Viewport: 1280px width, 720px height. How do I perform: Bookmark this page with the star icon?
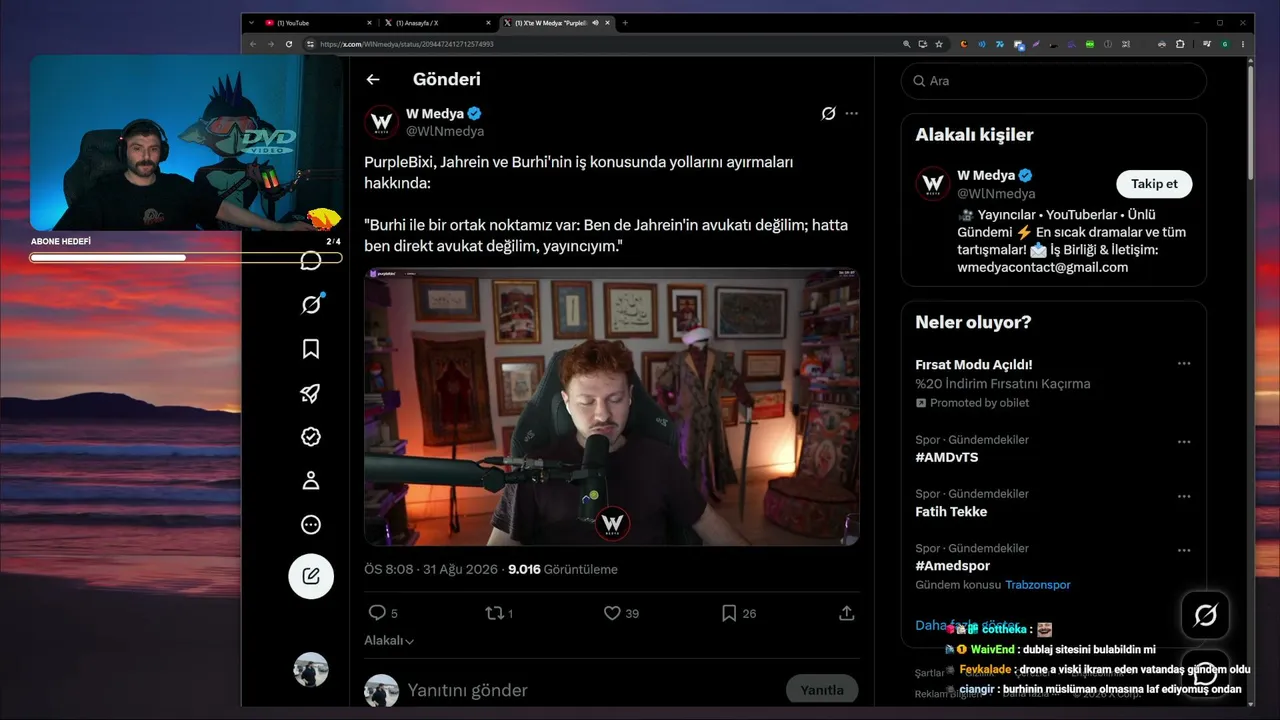click(938, 44)
